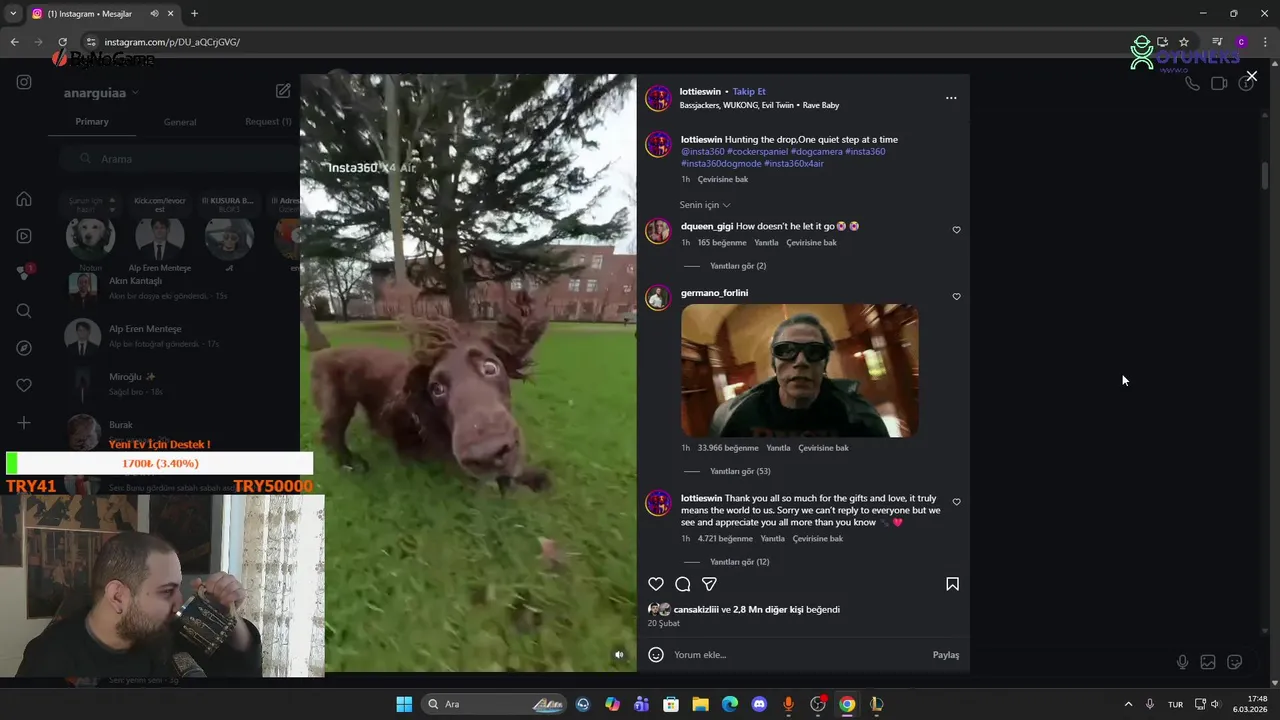The image size is (1280, 720).
Task: Reply to dqueen_gigi's comment via Yanıtla
Action: (x=766, y=243)
